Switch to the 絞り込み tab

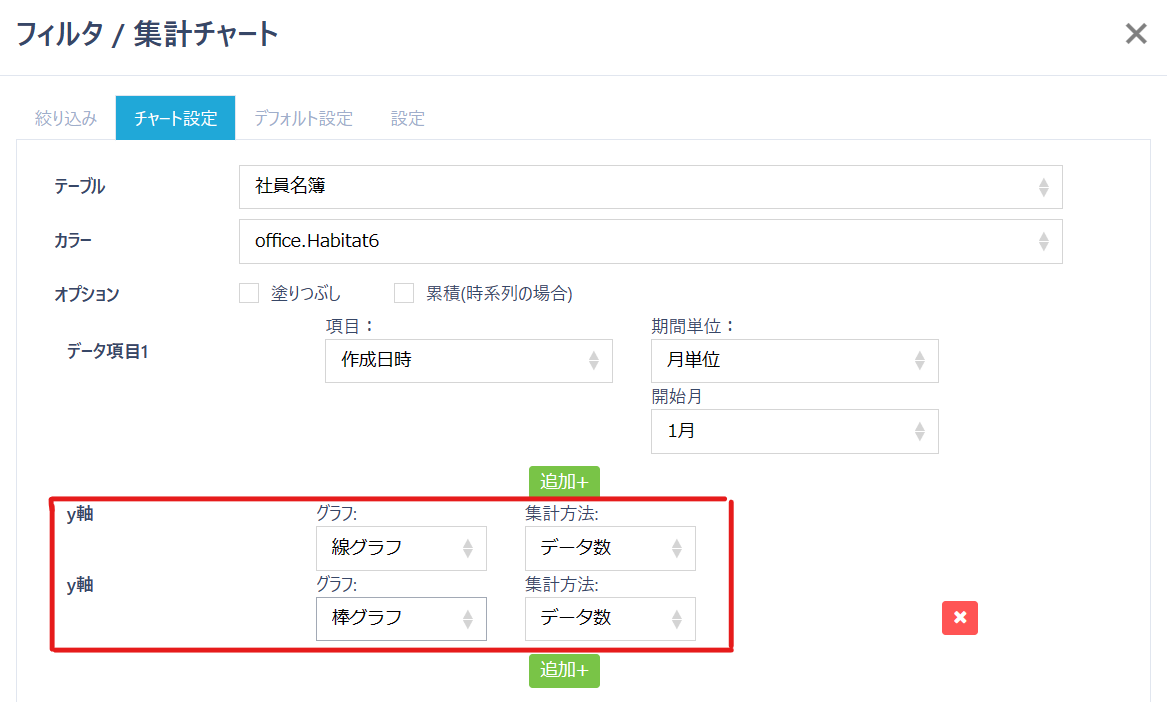click(66, 118)
